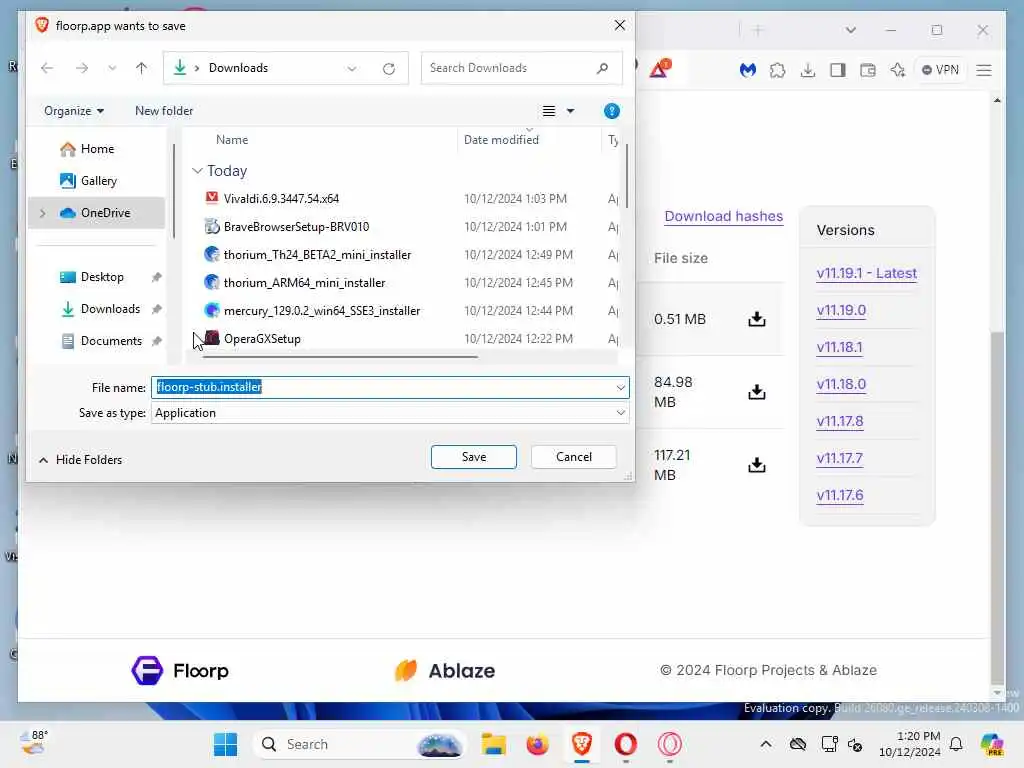
Task: Open version v11.19.1 - Latest
Action: 867,273
